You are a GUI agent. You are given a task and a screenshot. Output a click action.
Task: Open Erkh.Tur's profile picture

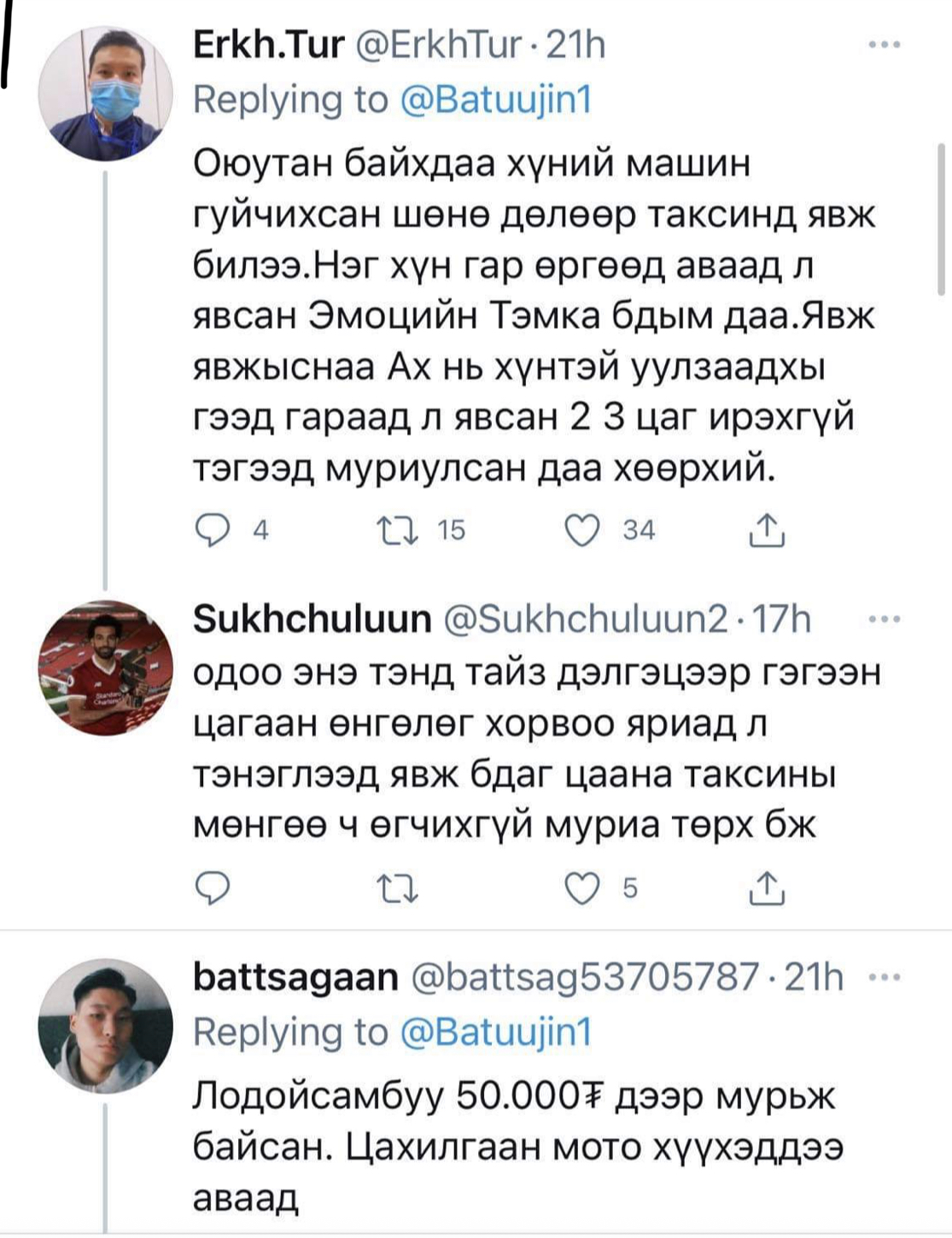click(106, 94)
